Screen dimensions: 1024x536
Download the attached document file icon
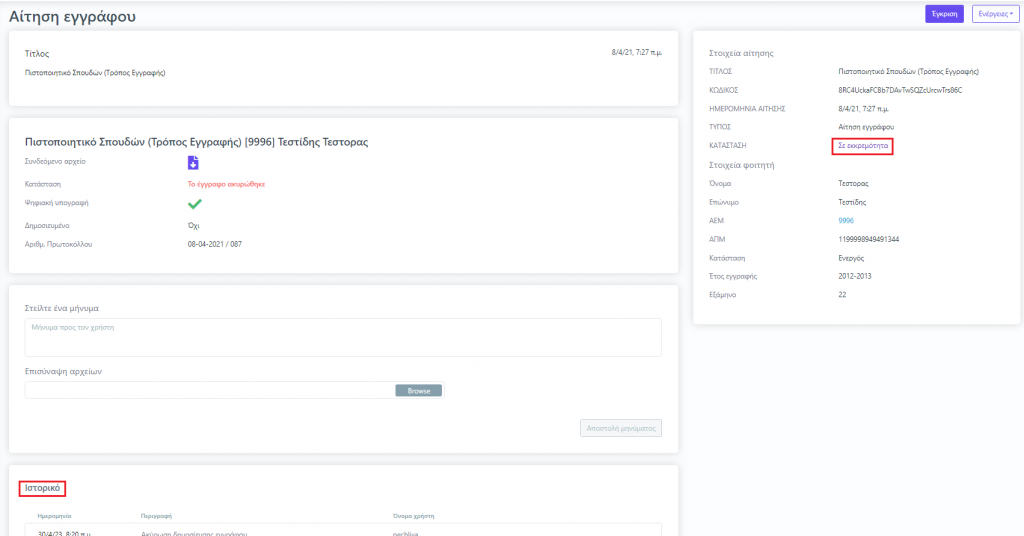tap(193, 163)
